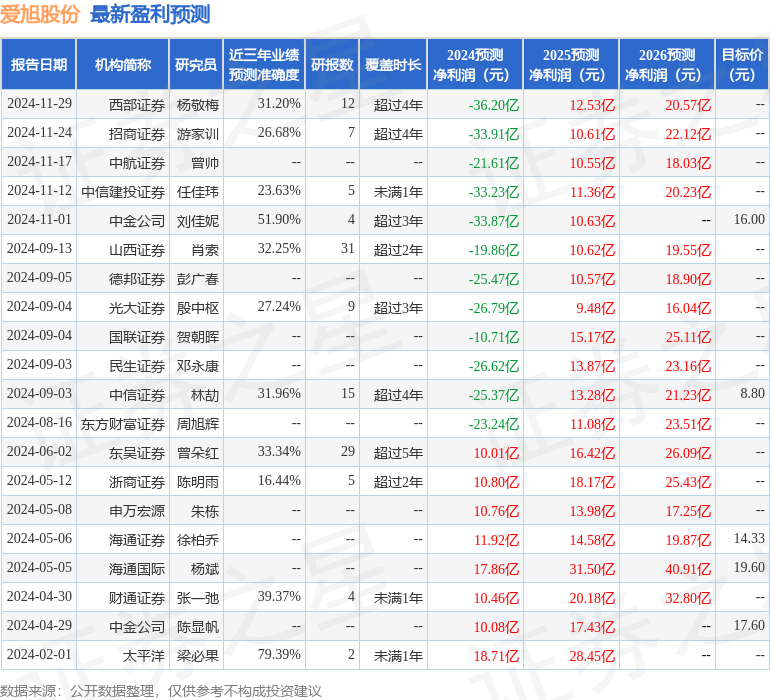
Task: Select the 2026预测净利润 column header
Action: coord(667,65)
